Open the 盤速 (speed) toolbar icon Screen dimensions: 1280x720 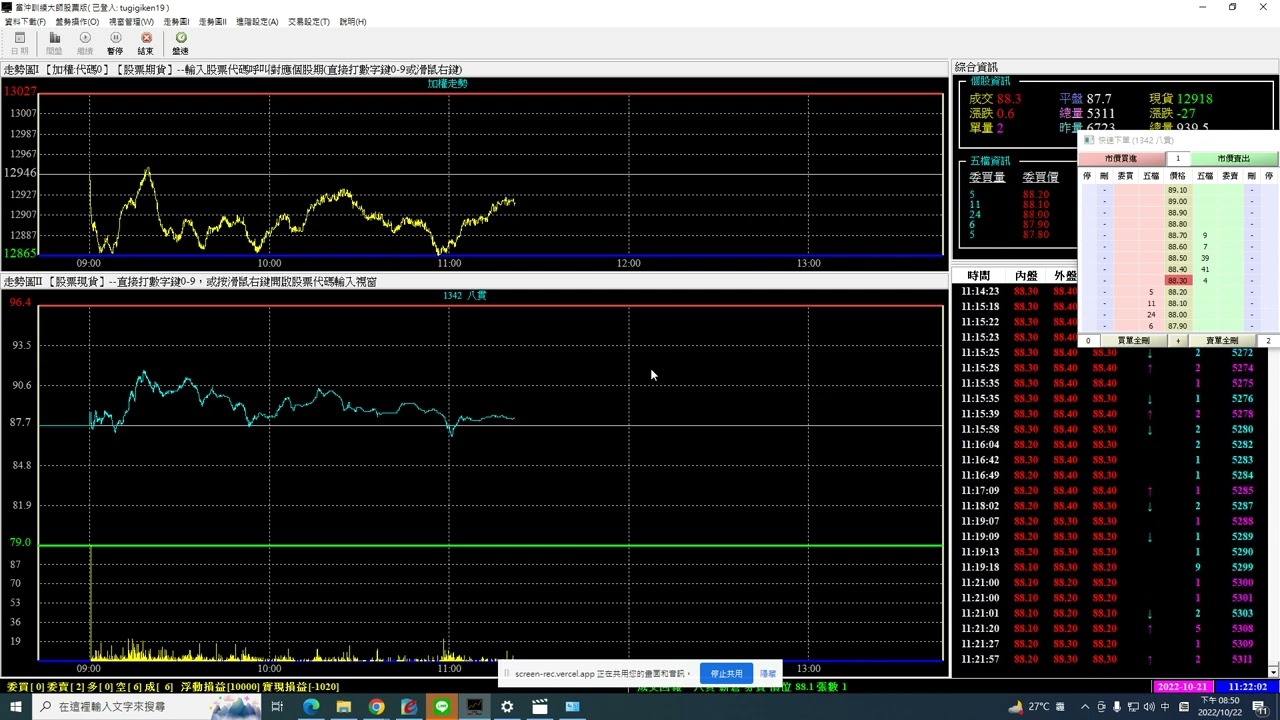(180, 43)
